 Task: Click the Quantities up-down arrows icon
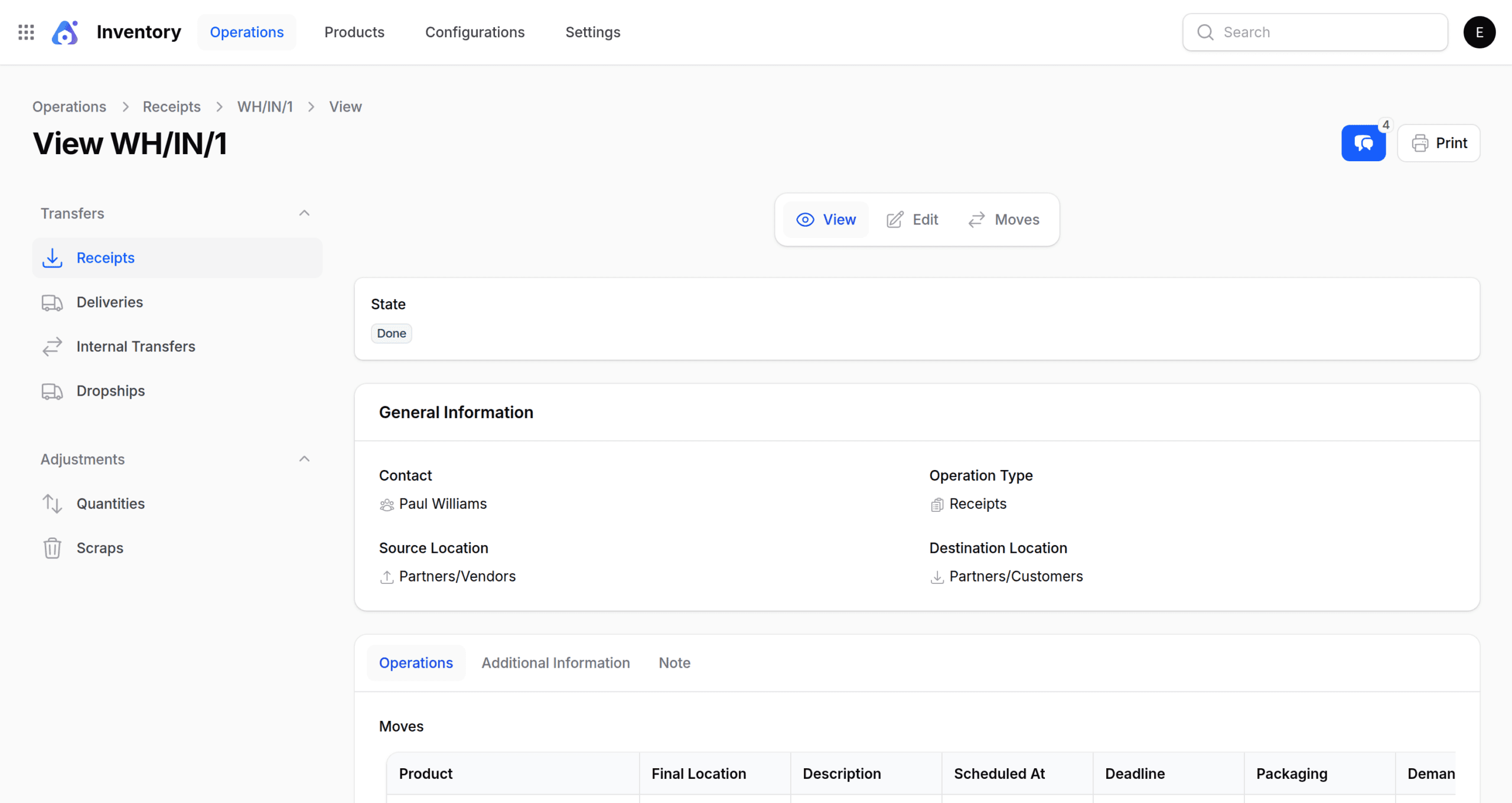click(x=52, y=504)
